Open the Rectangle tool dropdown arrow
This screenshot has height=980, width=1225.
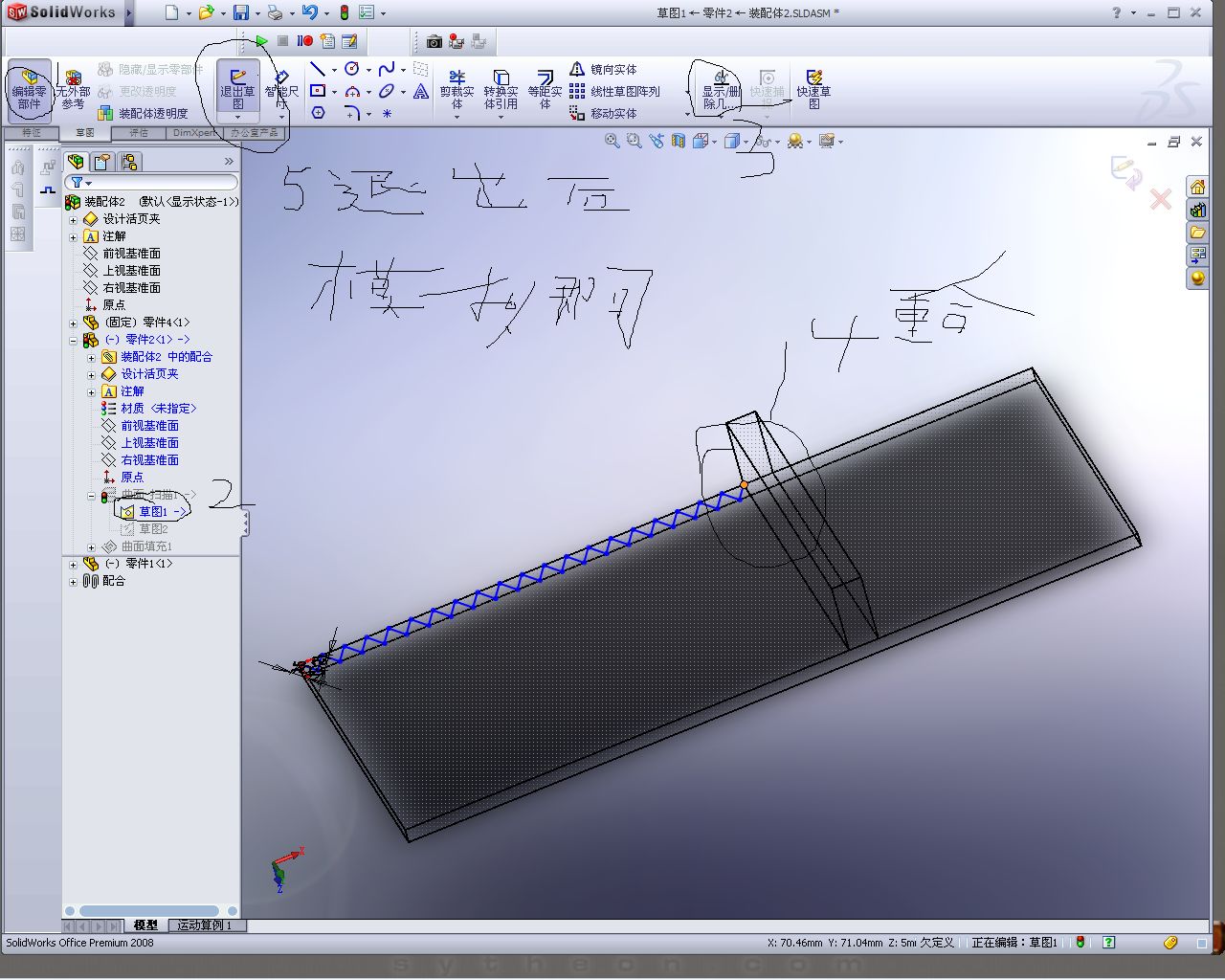334,92
